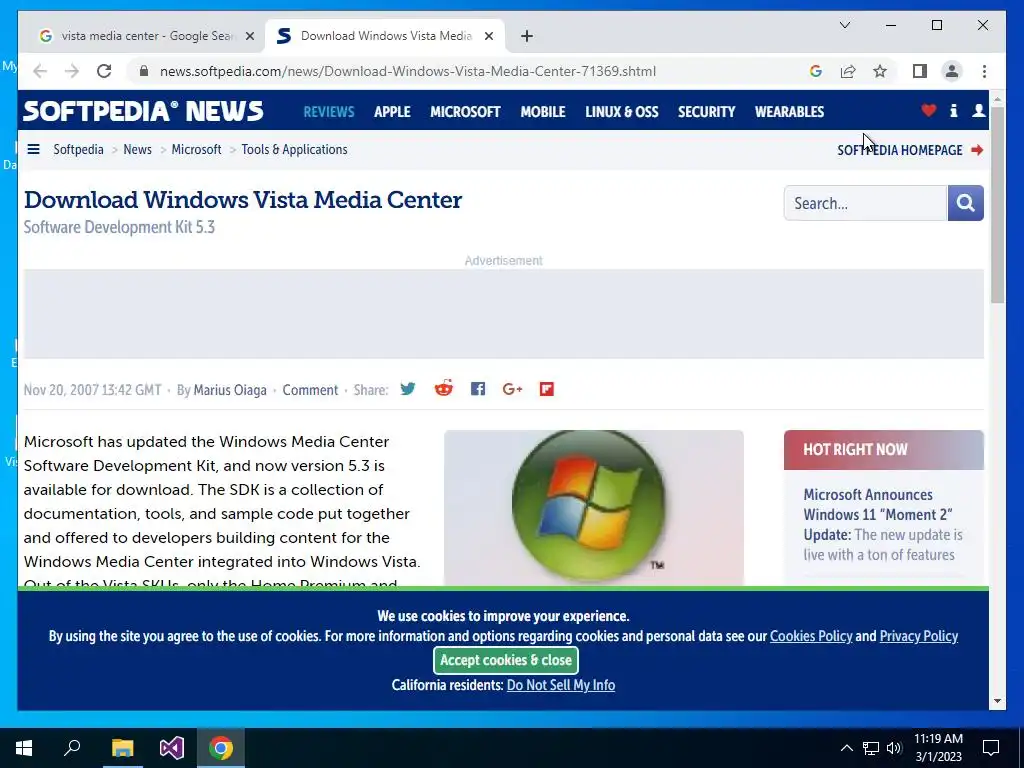Screen dimensions: 1024x768
Task: Expand the tab search chevron
Action: coord(844,25)
